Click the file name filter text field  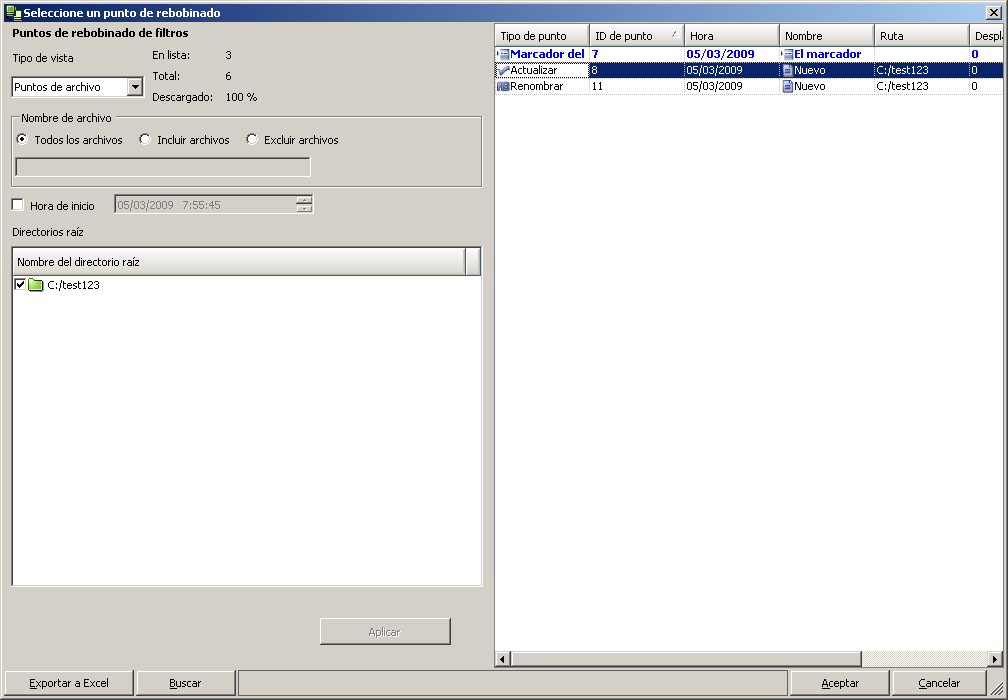click(x=163, y=167)
